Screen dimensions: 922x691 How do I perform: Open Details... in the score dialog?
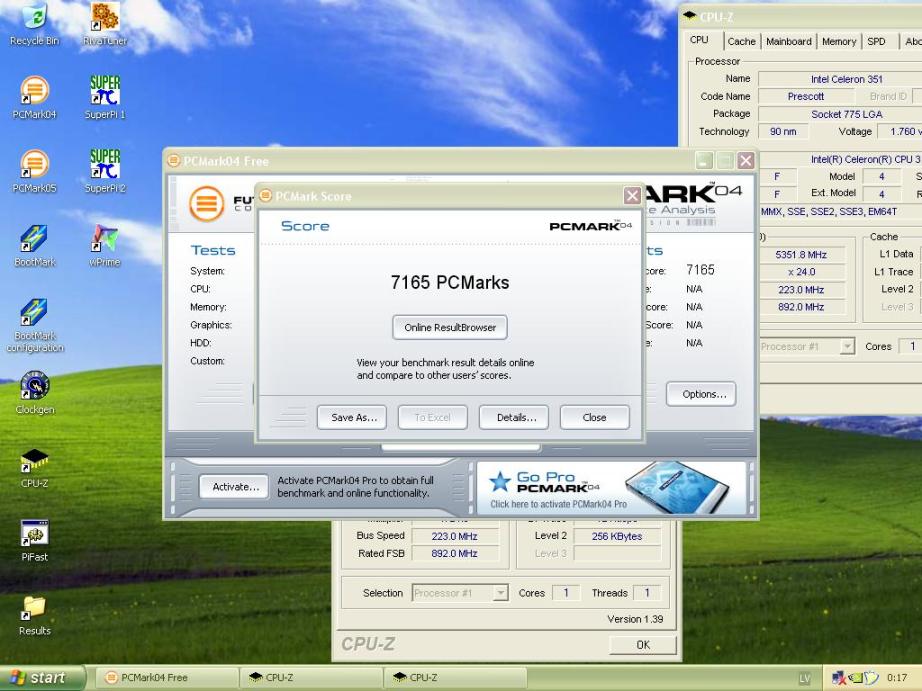[513, 418]
